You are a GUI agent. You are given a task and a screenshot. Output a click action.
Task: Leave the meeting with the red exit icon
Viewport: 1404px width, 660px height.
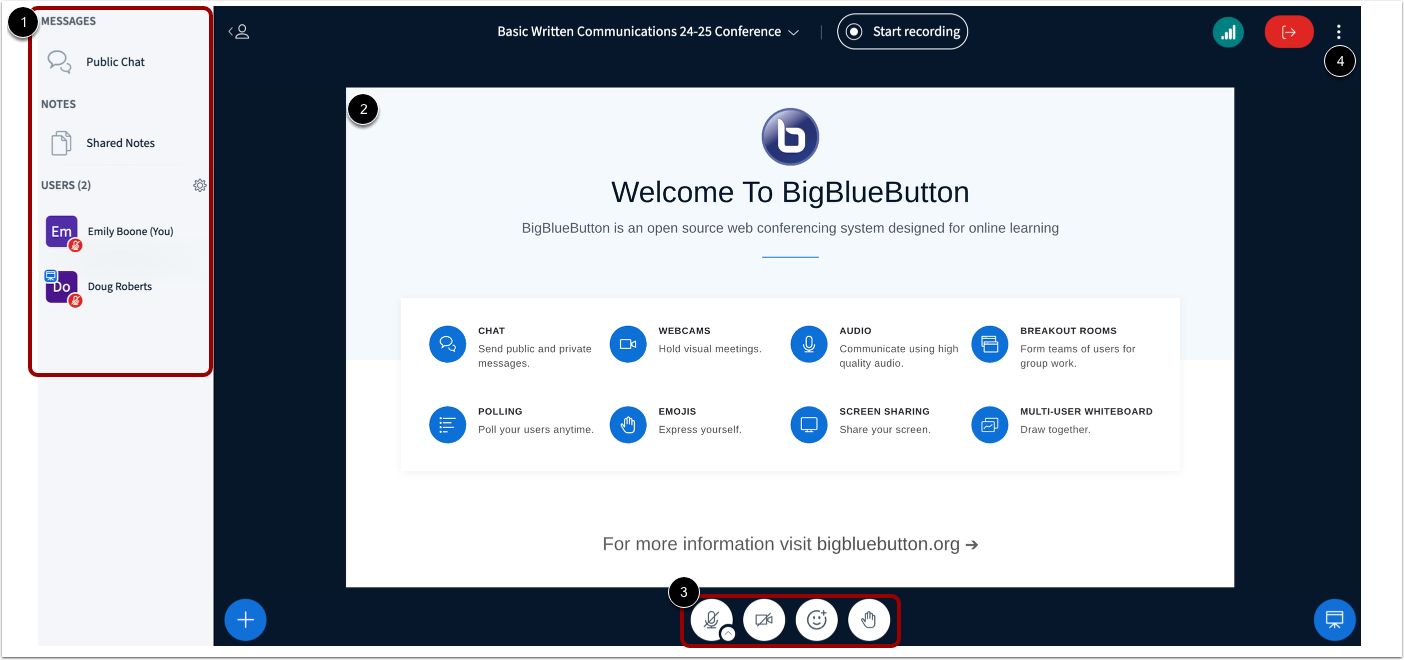pyautogui.click(x=1288, y=31)
